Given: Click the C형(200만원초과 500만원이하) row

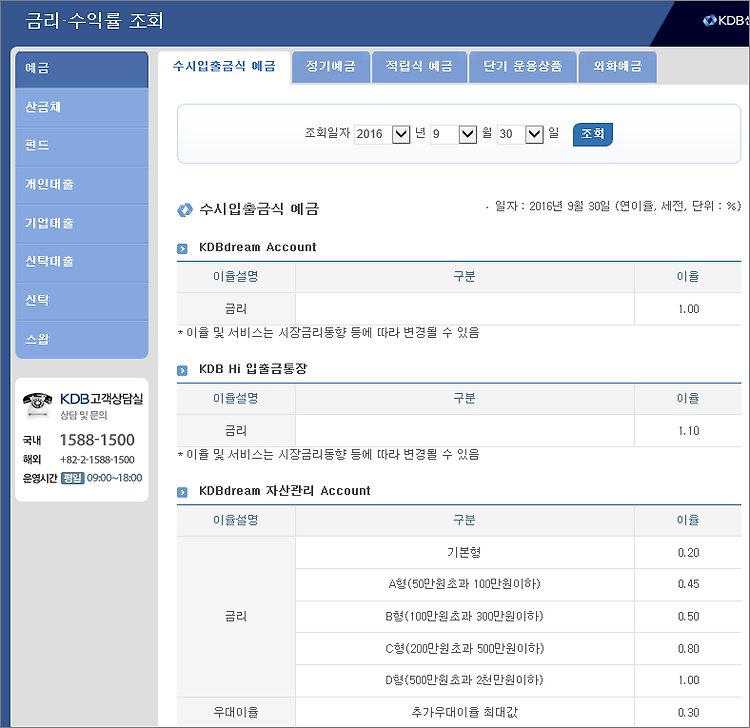Looking at the screenshot, I should coord(464,649).
